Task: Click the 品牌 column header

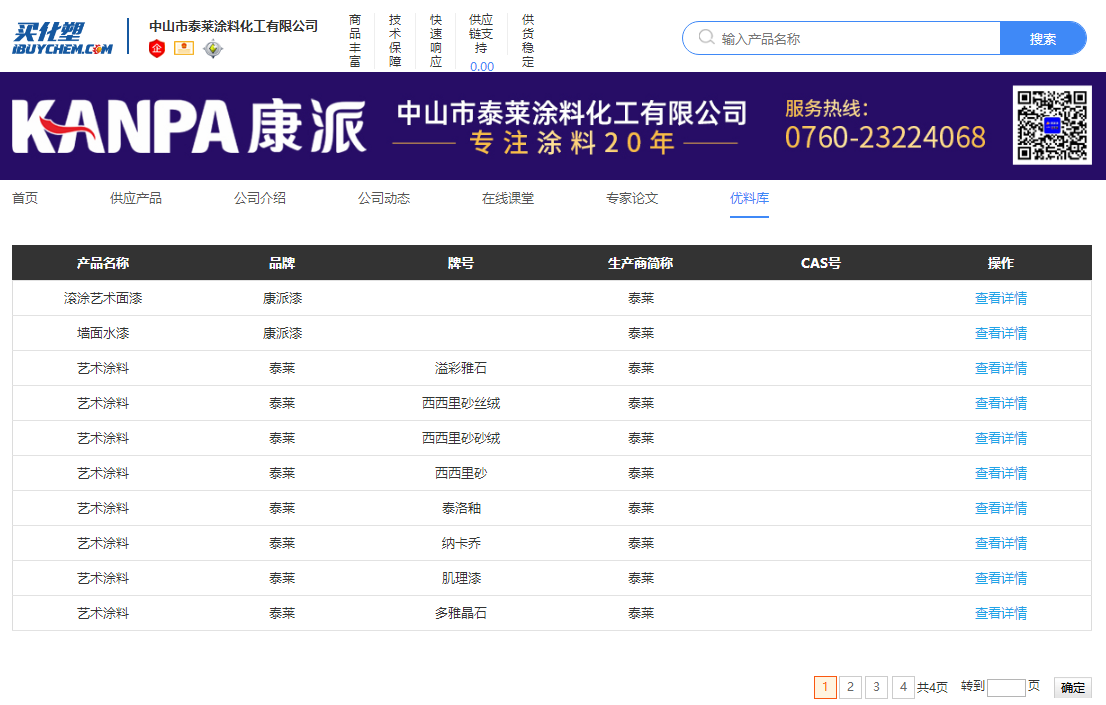Action: (282, 263)
